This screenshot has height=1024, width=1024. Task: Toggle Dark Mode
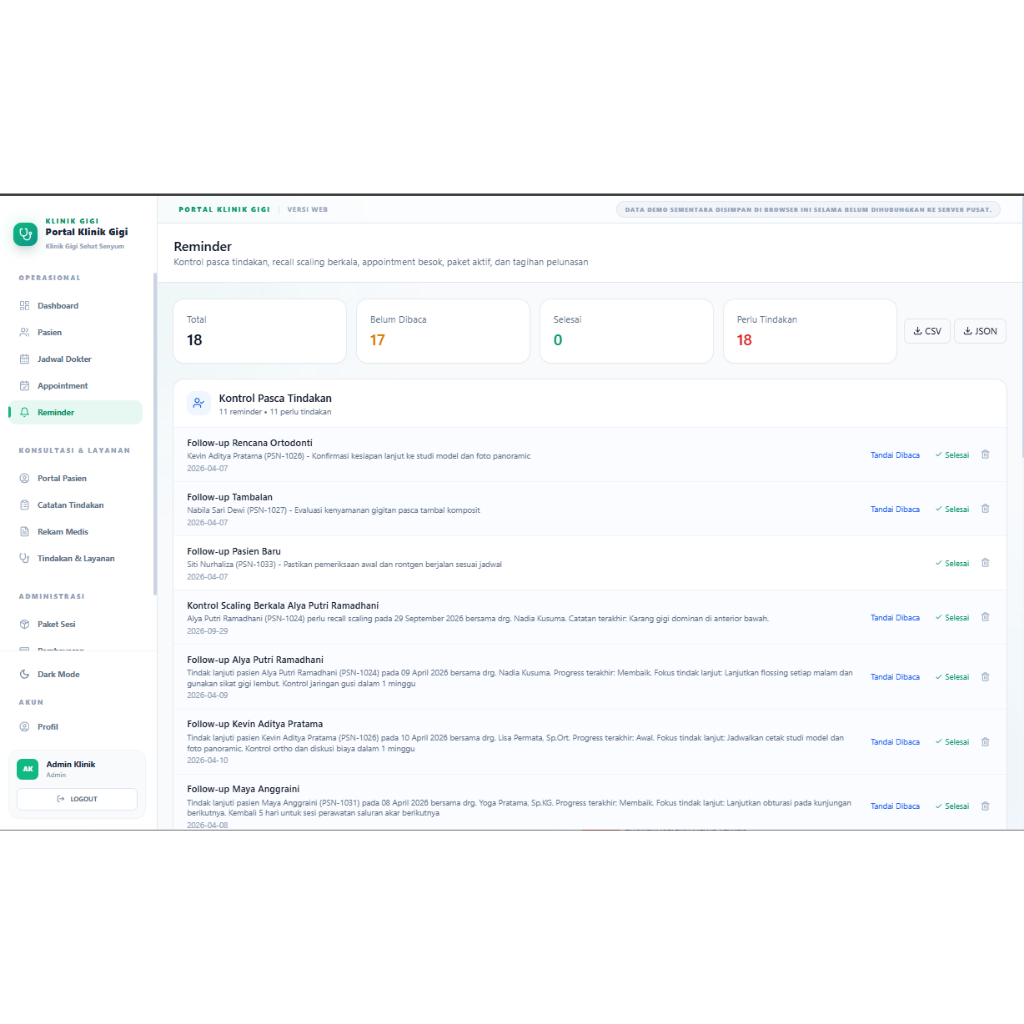75,674
